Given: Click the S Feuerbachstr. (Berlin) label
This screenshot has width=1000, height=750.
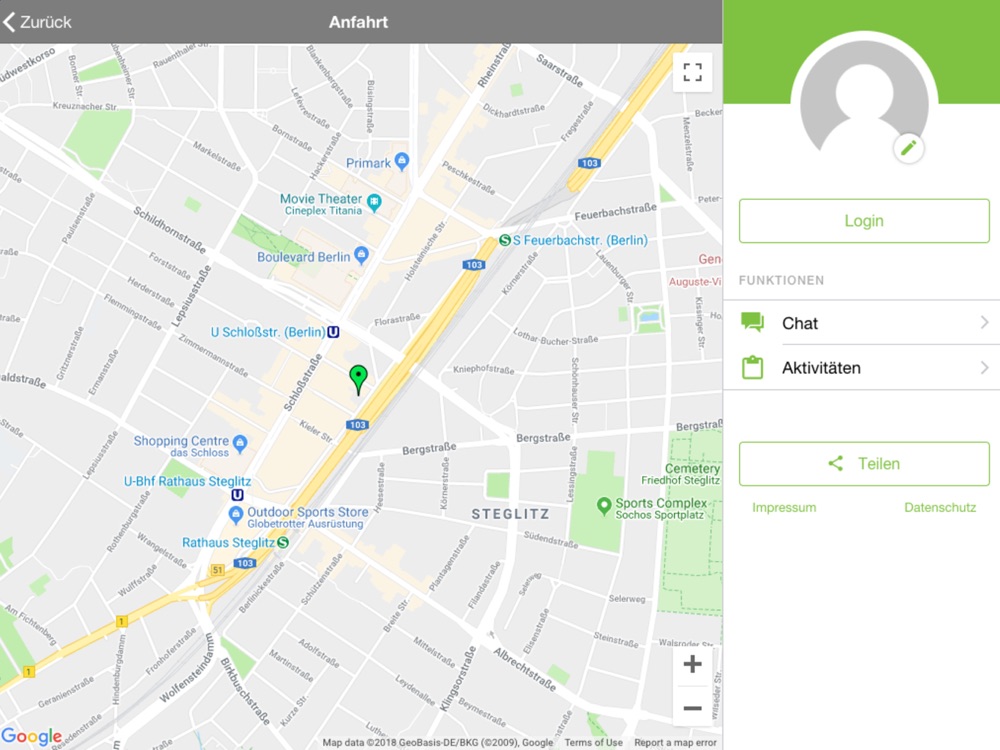Looking at the screenshot, I should click(x=580, y=240).
